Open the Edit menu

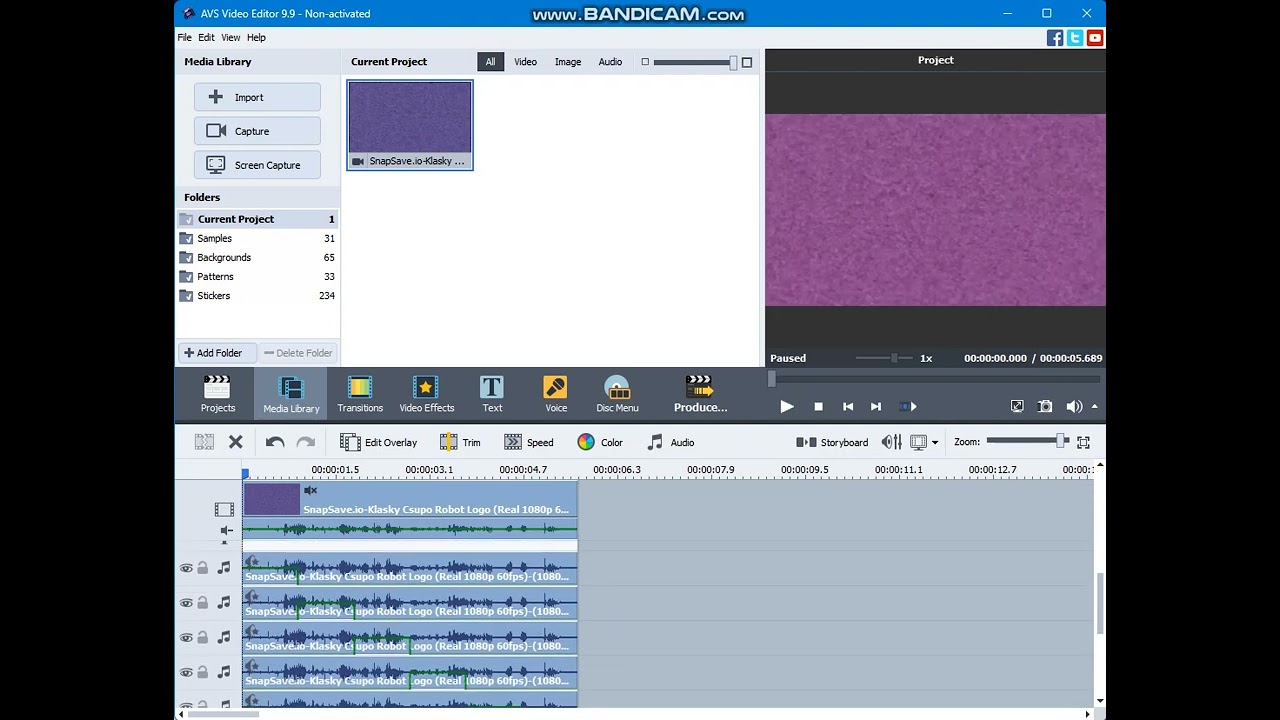point(206,37)
